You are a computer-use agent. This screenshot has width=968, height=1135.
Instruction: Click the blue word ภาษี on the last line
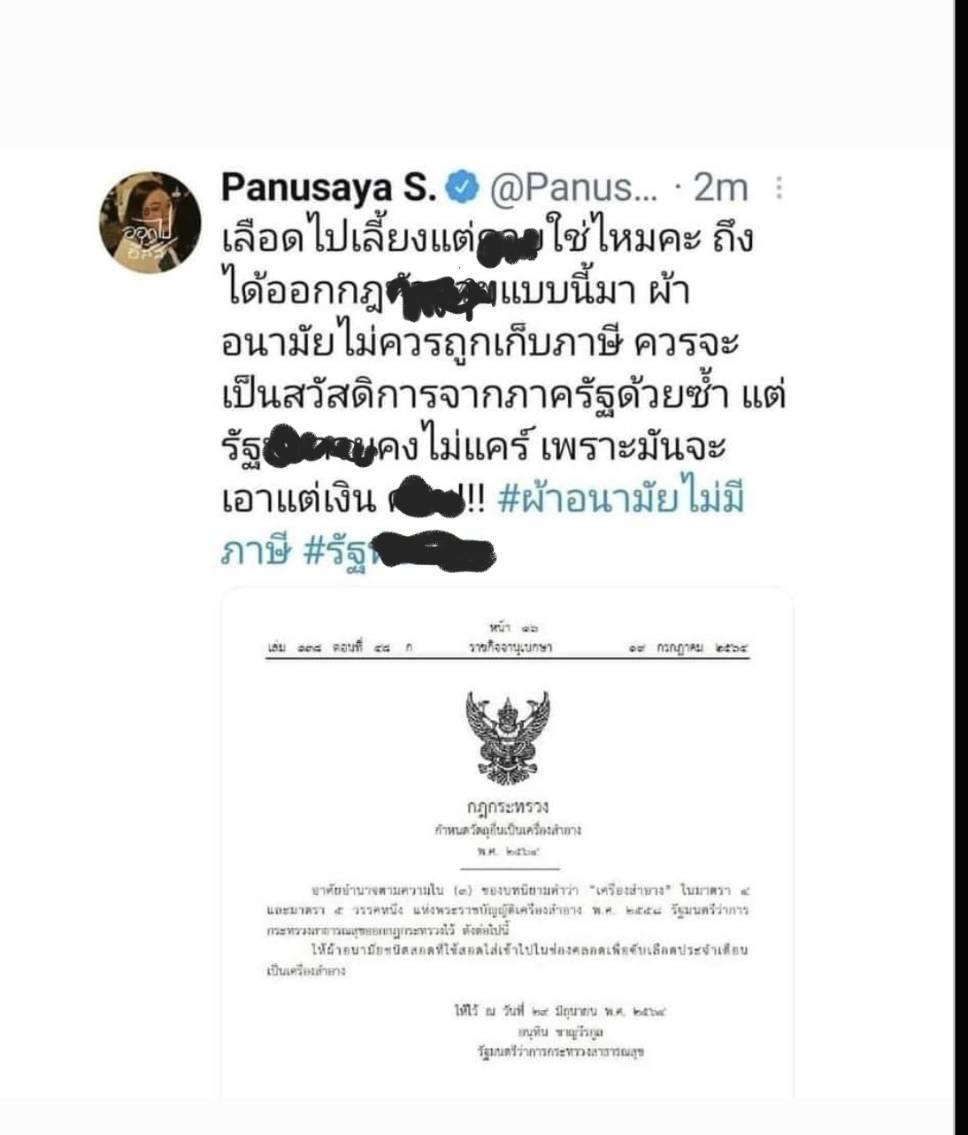[x=256, y=552]
